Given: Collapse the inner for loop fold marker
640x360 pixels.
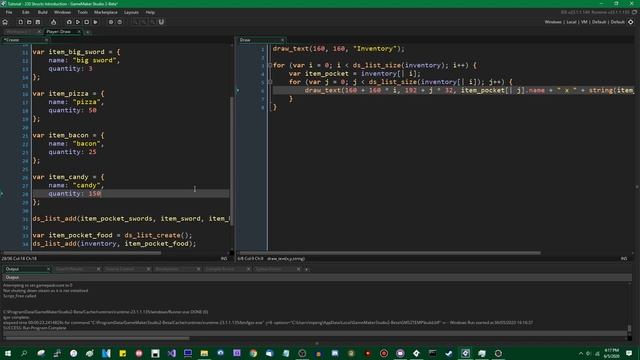Looking at the screenshot, I should pyautogui.click(x=270, y=82).
